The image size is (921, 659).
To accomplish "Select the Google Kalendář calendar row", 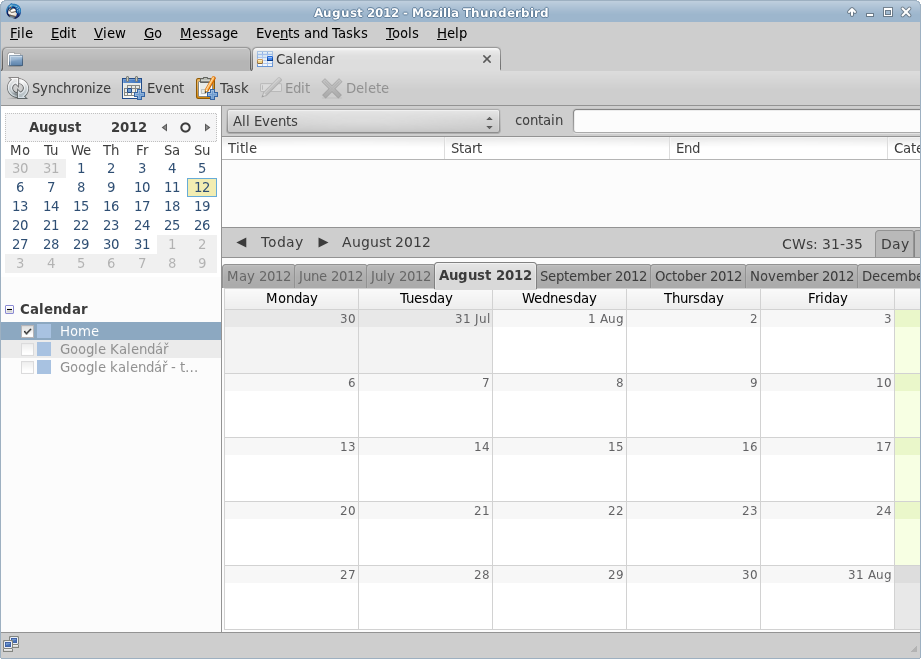I will [111, 349].
